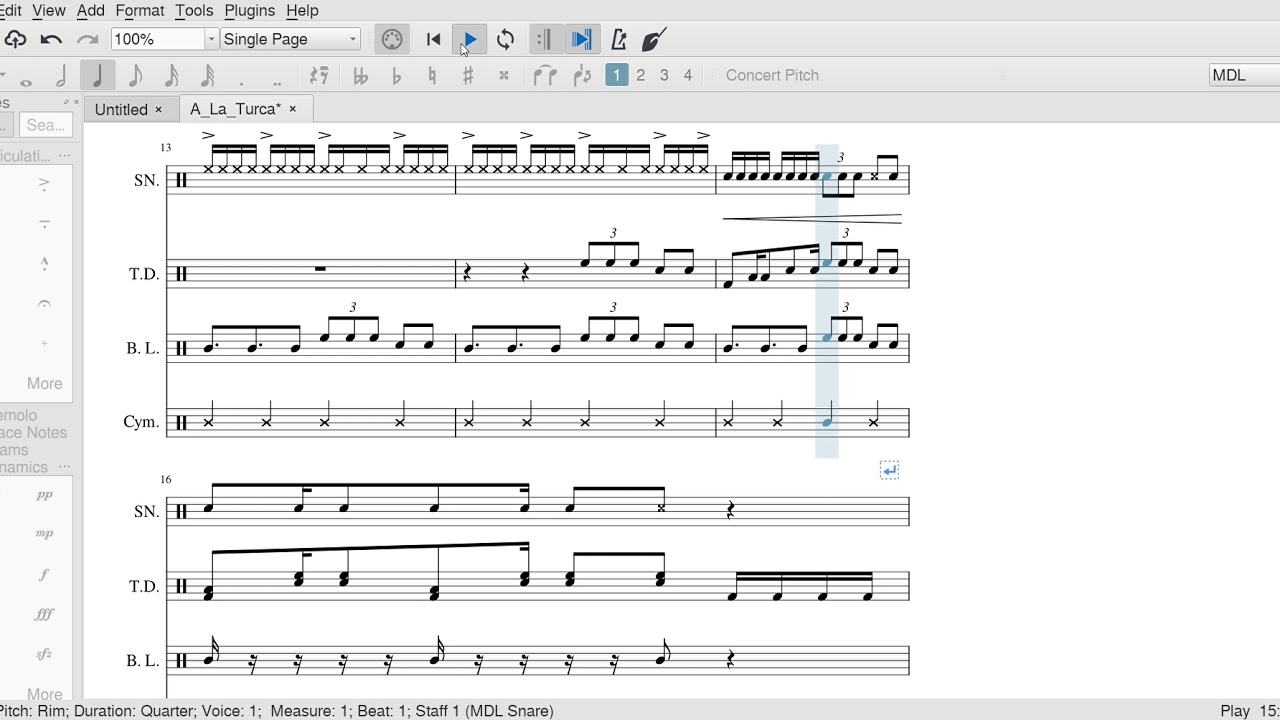Select fermata in palette
Screen dimensions: 1280x720
click(x=44, y=303)
